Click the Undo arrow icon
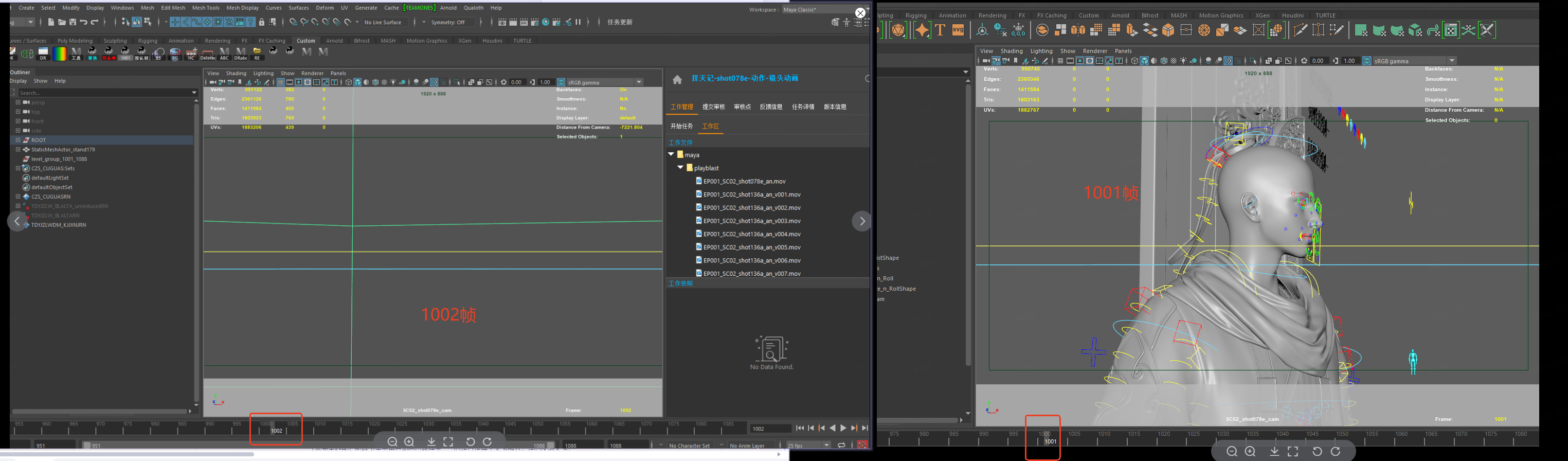This screenshot has height=461, width=1568. point(84,22)
